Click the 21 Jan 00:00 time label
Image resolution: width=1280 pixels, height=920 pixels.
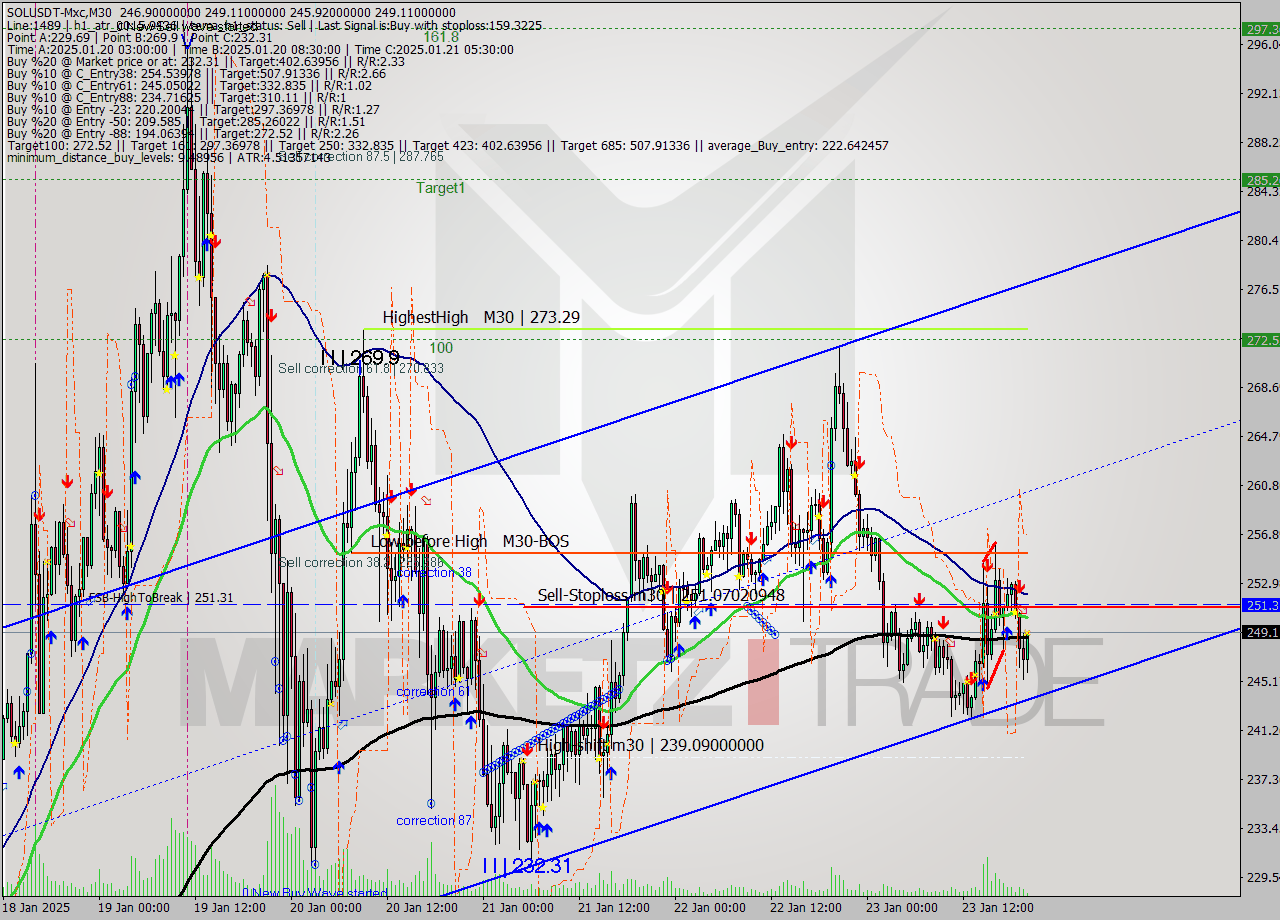518,908
